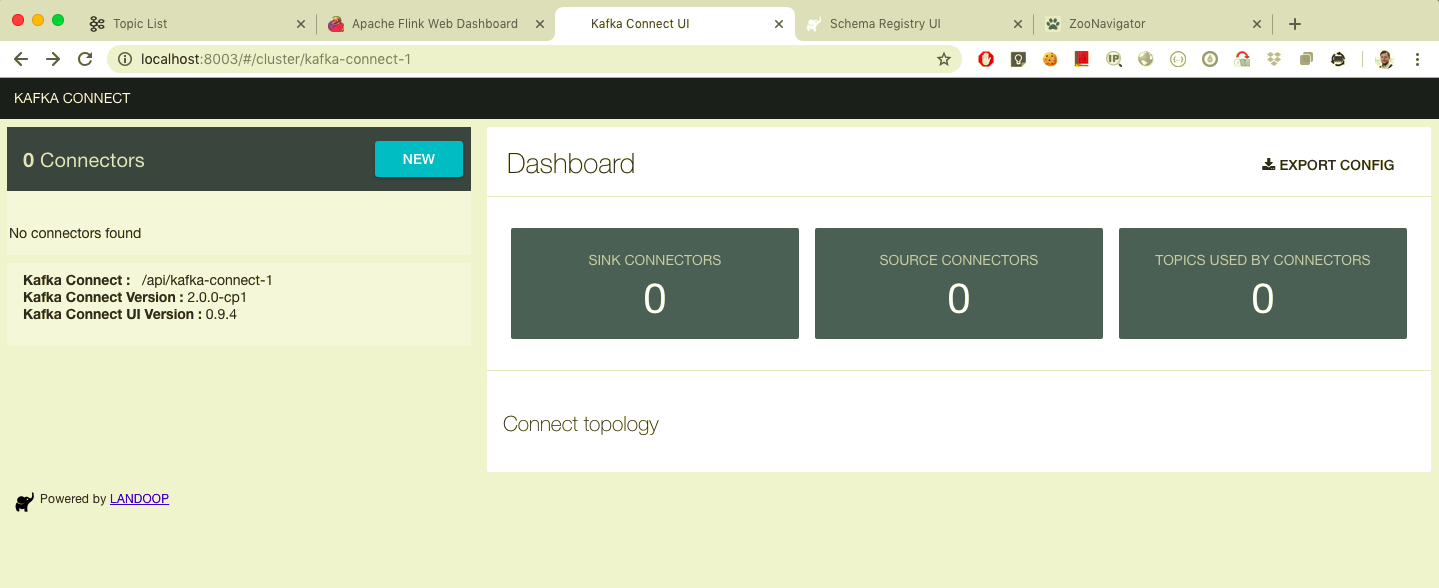Click the TOPICS USED BY CONNECTORS card
This screenshot has height=588, width=1439.
coord(1263,283)
